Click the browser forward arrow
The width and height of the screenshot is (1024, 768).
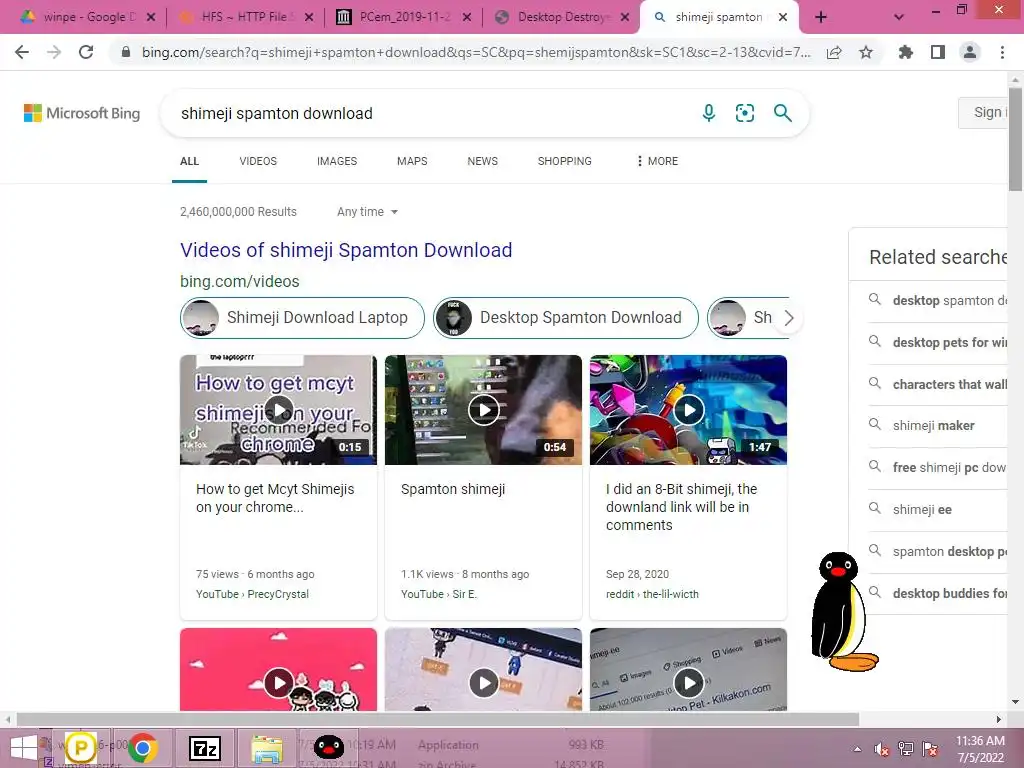coord(54,52)
